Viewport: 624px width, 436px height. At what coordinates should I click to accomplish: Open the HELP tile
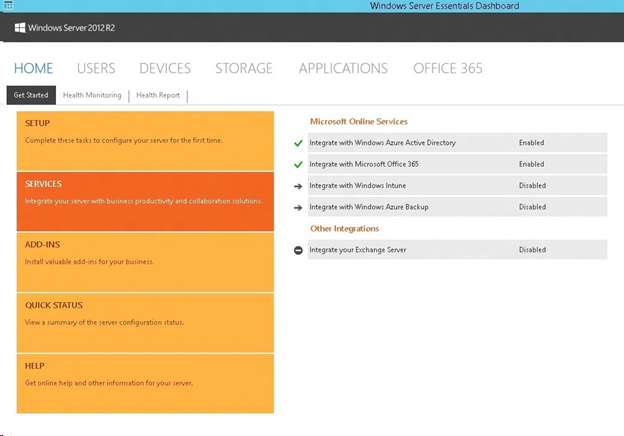coord(145,383)
